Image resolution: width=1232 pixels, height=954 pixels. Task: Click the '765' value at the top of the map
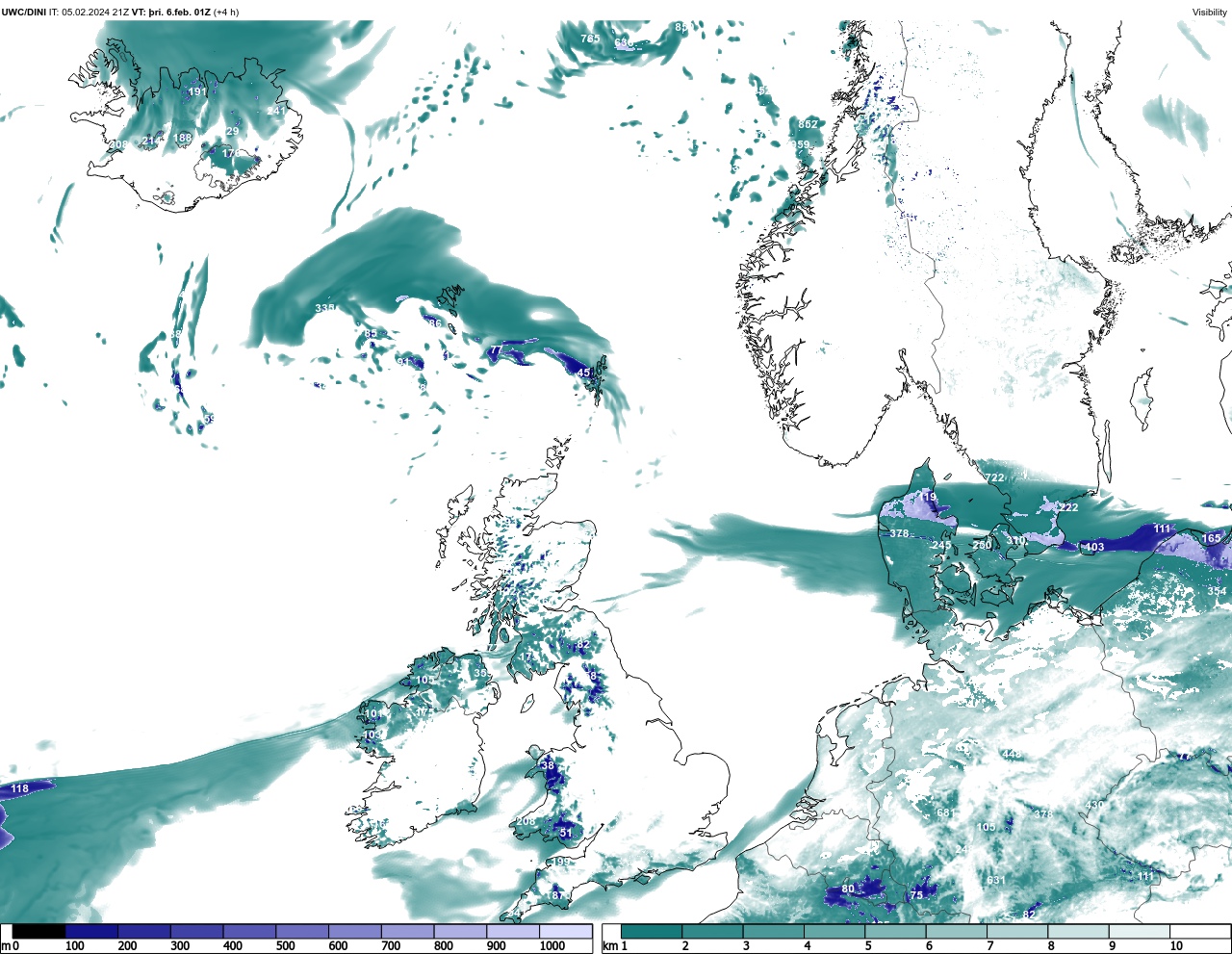click(x=590, y=39)
